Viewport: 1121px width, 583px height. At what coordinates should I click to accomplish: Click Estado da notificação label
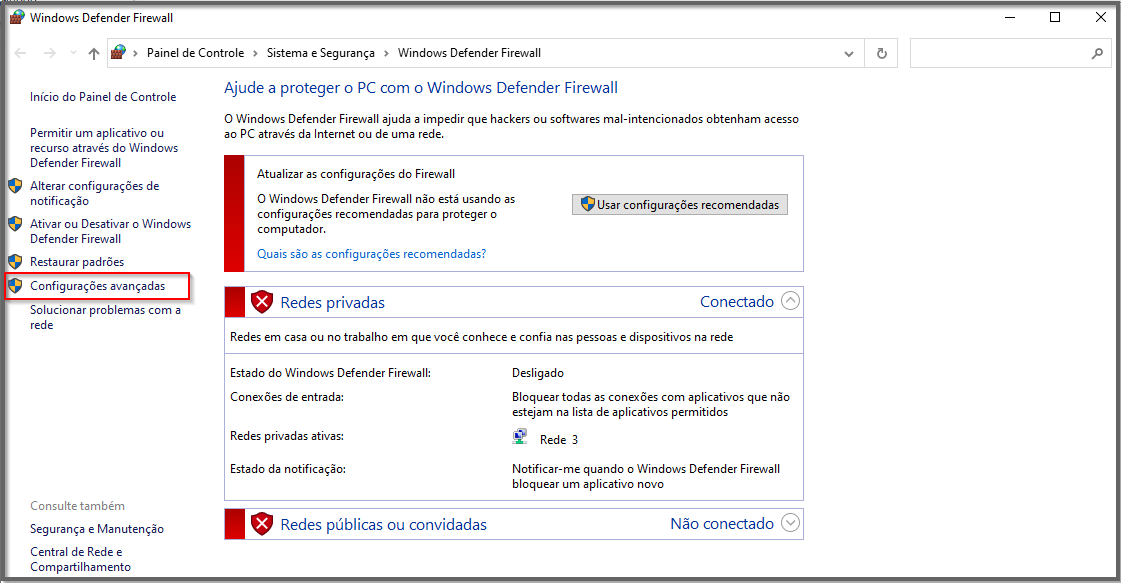[x=287, y=469]
